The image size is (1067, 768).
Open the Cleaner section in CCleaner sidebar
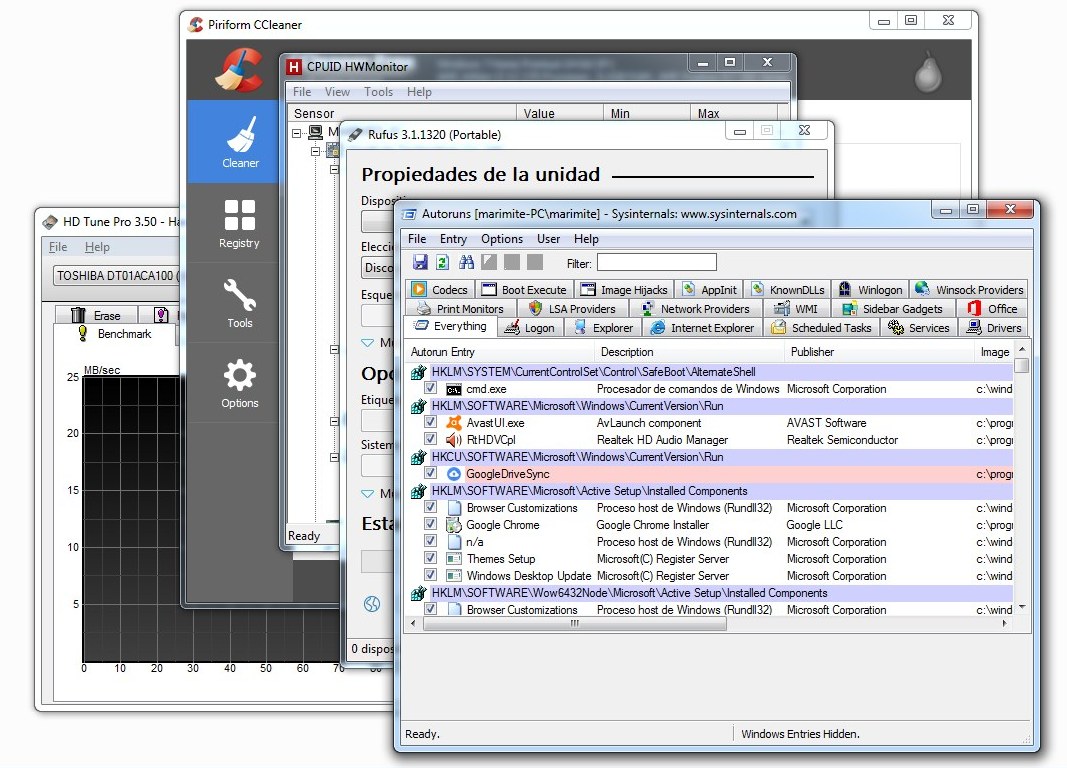pos(240,142)
